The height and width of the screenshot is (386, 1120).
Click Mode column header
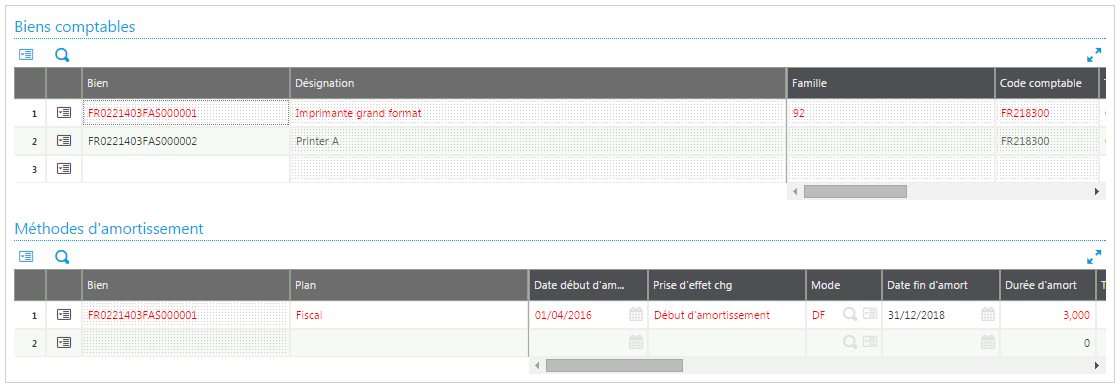coord(844,285)
